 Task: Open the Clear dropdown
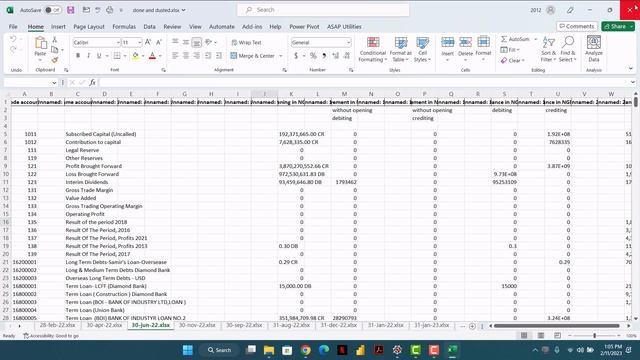[x=512, y=60]
